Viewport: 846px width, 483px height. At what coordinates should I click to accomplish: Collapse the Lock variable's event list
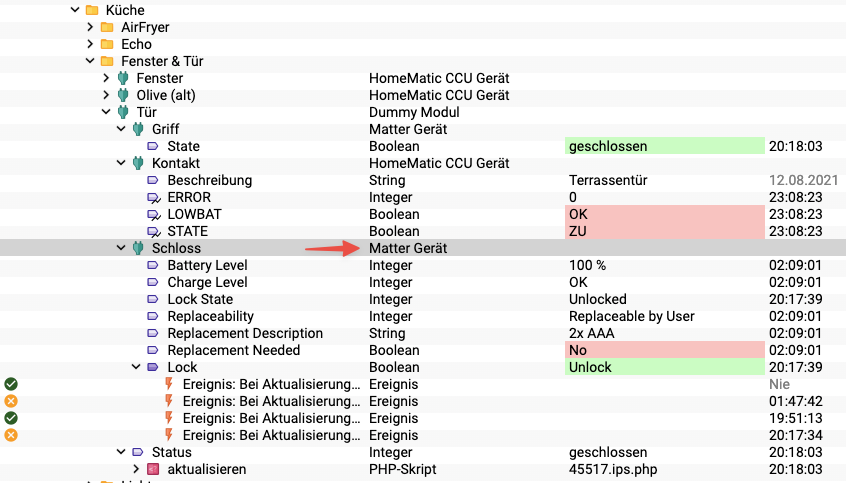coord(137,367)
